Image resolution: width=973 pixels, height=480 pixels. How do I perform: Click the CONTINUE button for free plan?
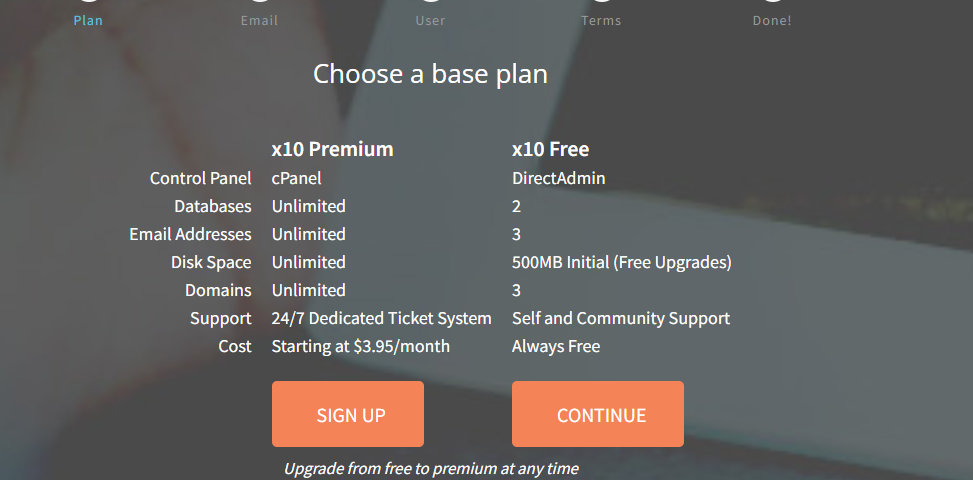coord(598,414)
